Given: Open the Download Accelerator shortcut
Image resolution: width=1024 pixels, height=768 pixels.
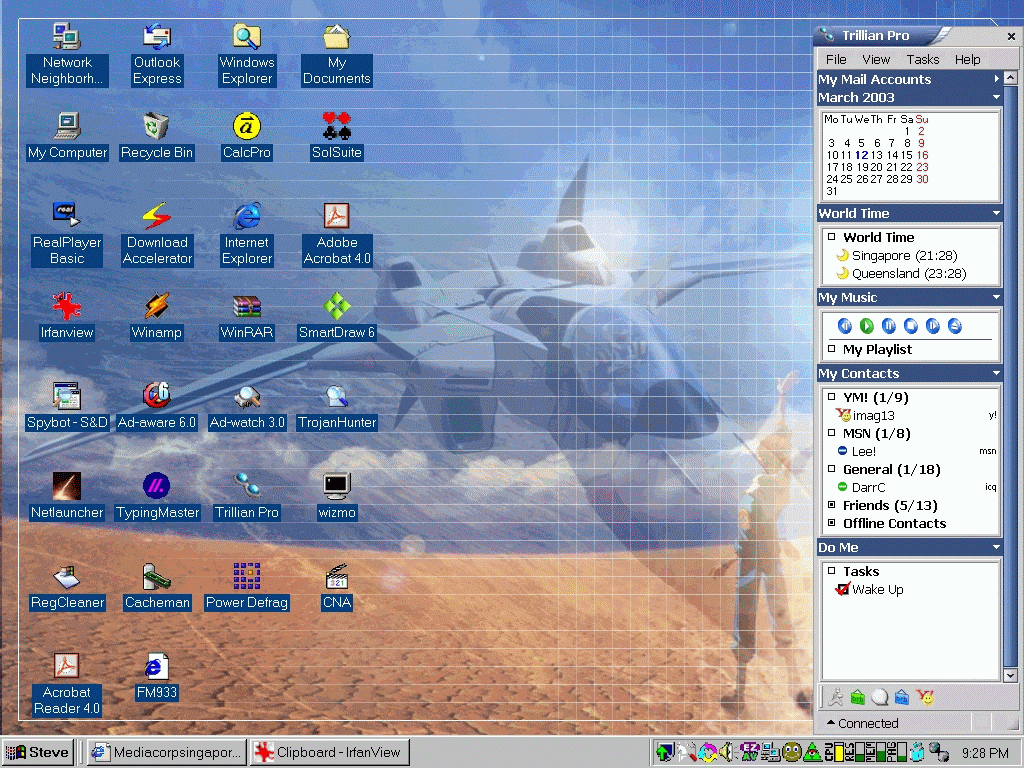Looking at the screenshot, I should 157,233.
